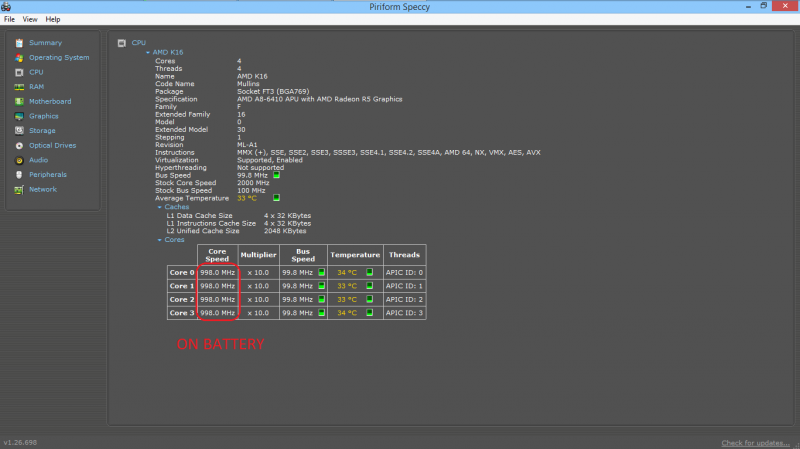
Task: Click the Average Temperature 33 °C value
Action: pos(247,198)
